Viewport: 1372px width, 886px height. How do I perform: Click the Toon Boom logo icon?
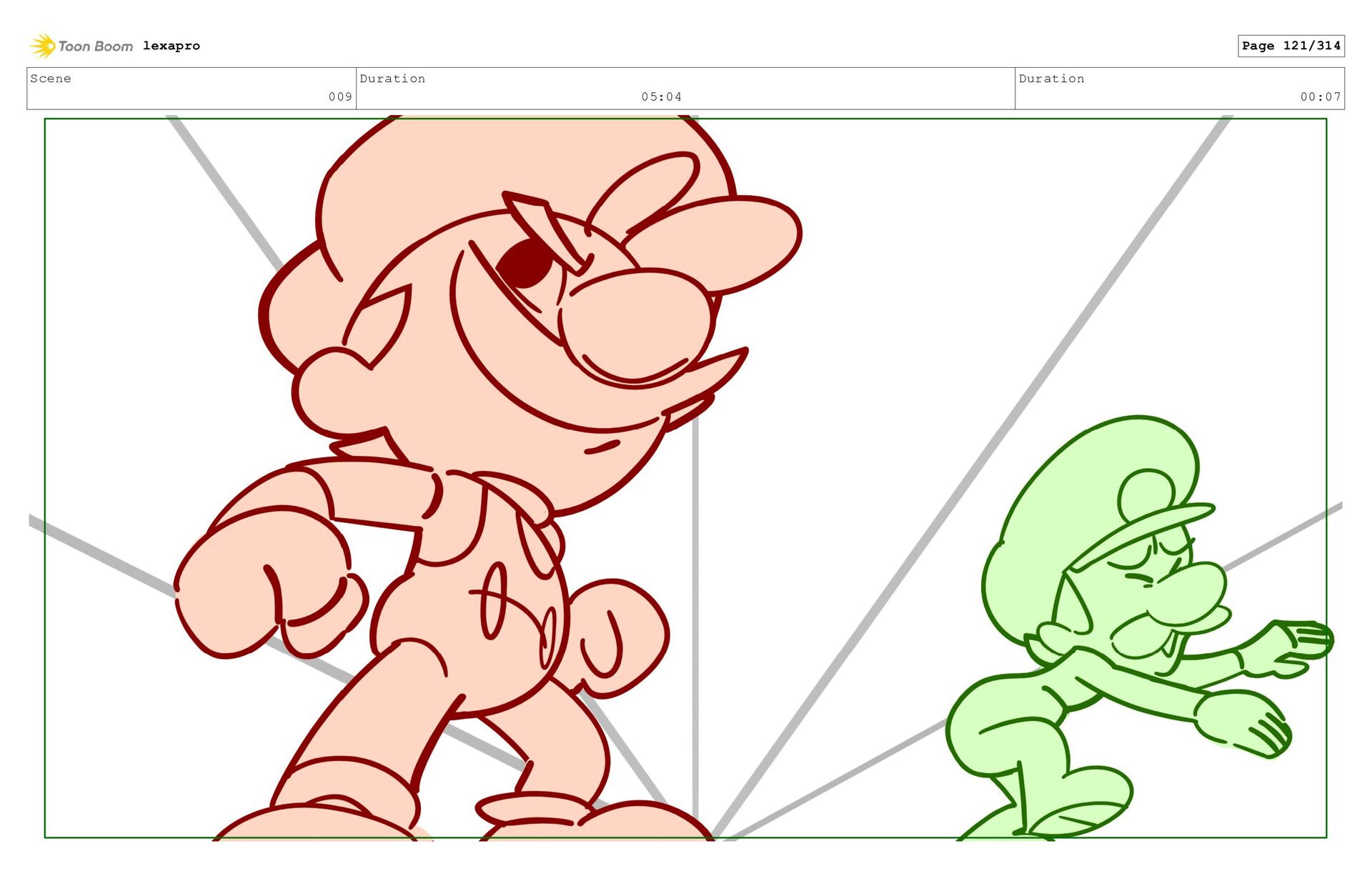coord(43,46)
